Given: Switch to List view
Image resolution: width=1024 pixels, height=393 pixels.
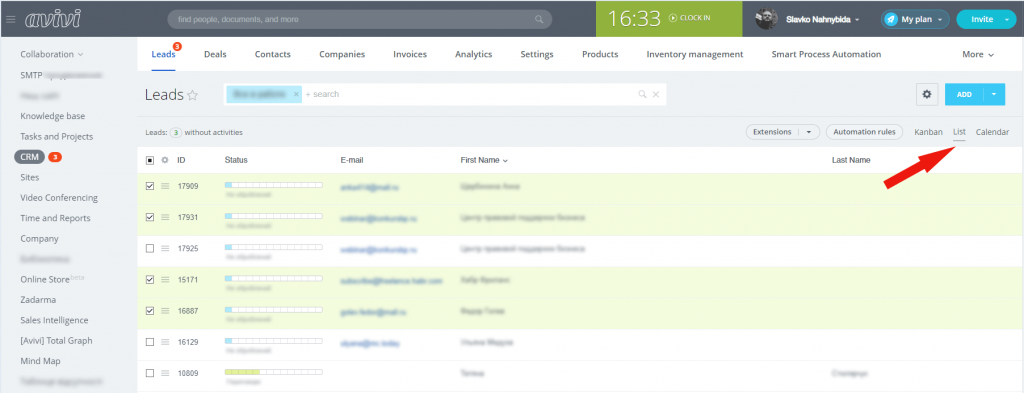Looking at the screenshot, I should pos(959,132).
